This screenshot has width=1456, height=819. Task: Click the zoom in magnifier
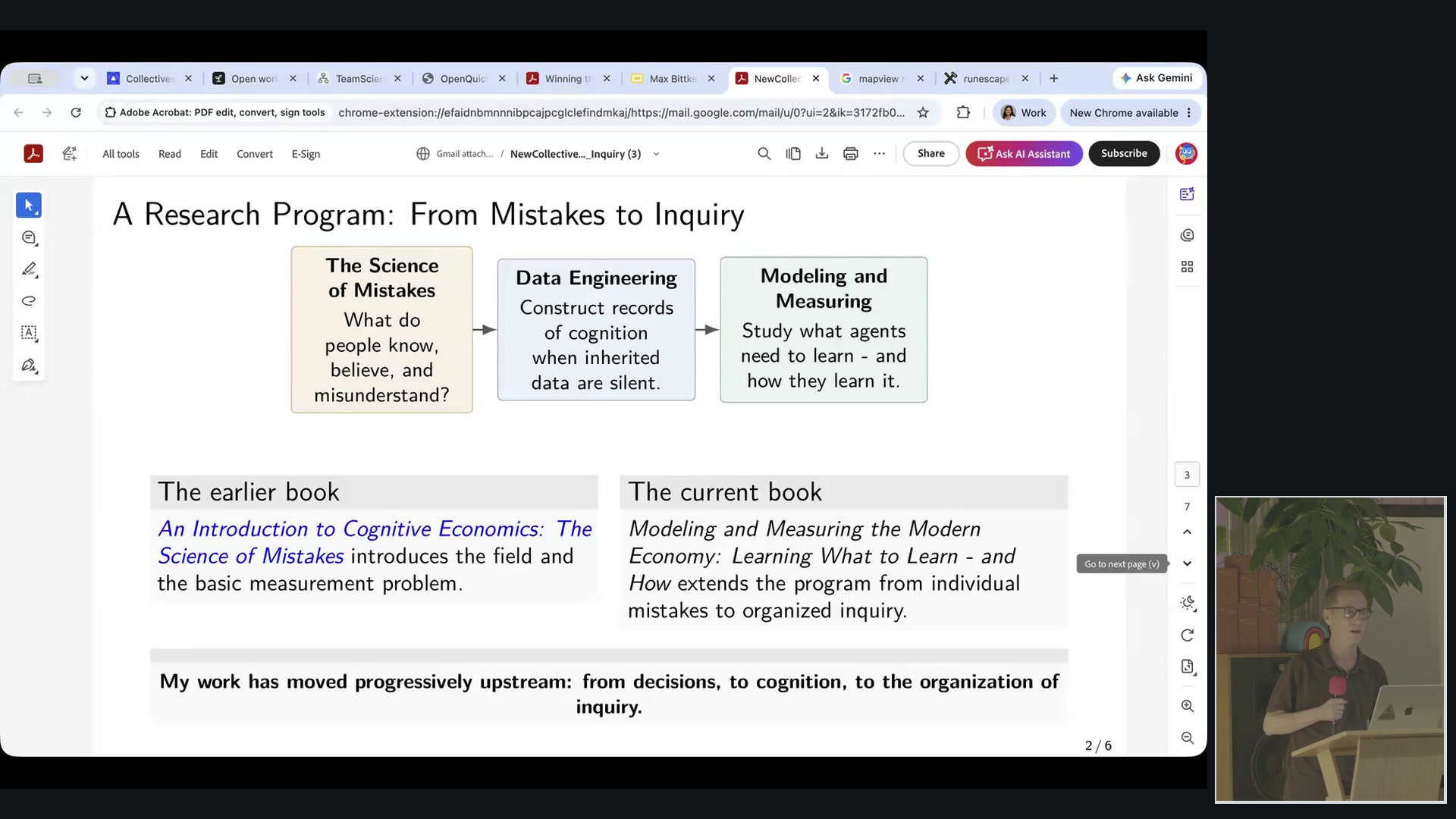pyautogui.click(x=1188, y=706)
